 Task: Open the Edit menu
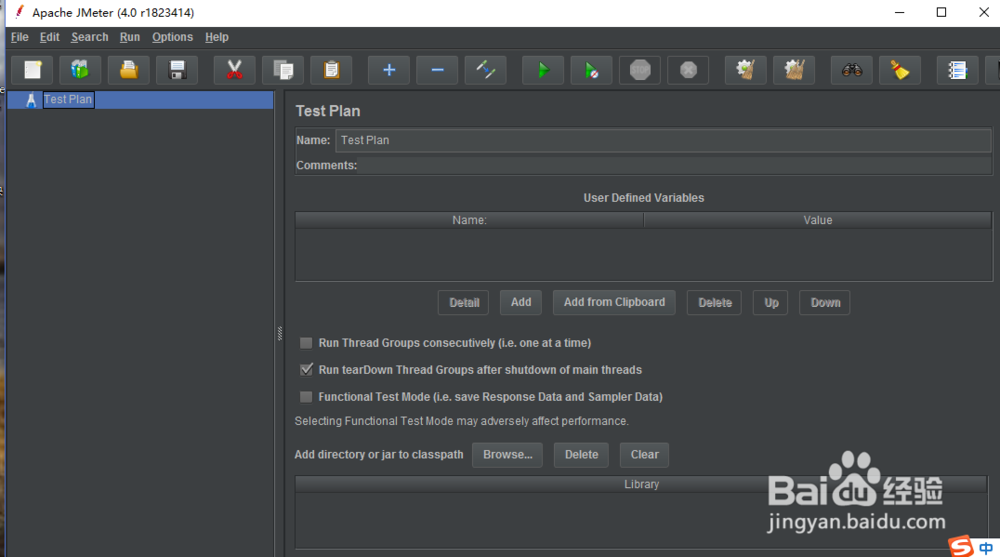[x=50, y=37]
